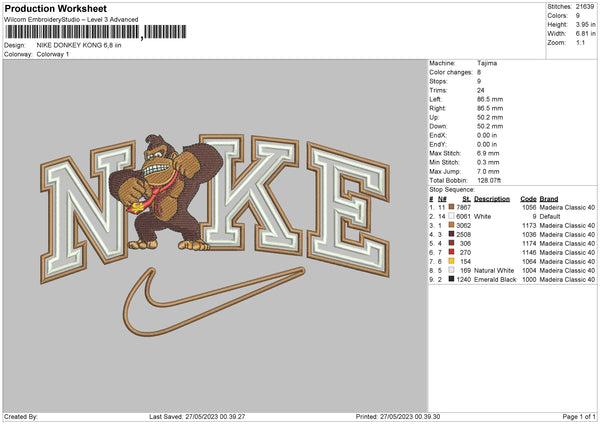Click the Width value 6.81 in
This screenshot has height=424, width=600.
click(x=585, y=34)
